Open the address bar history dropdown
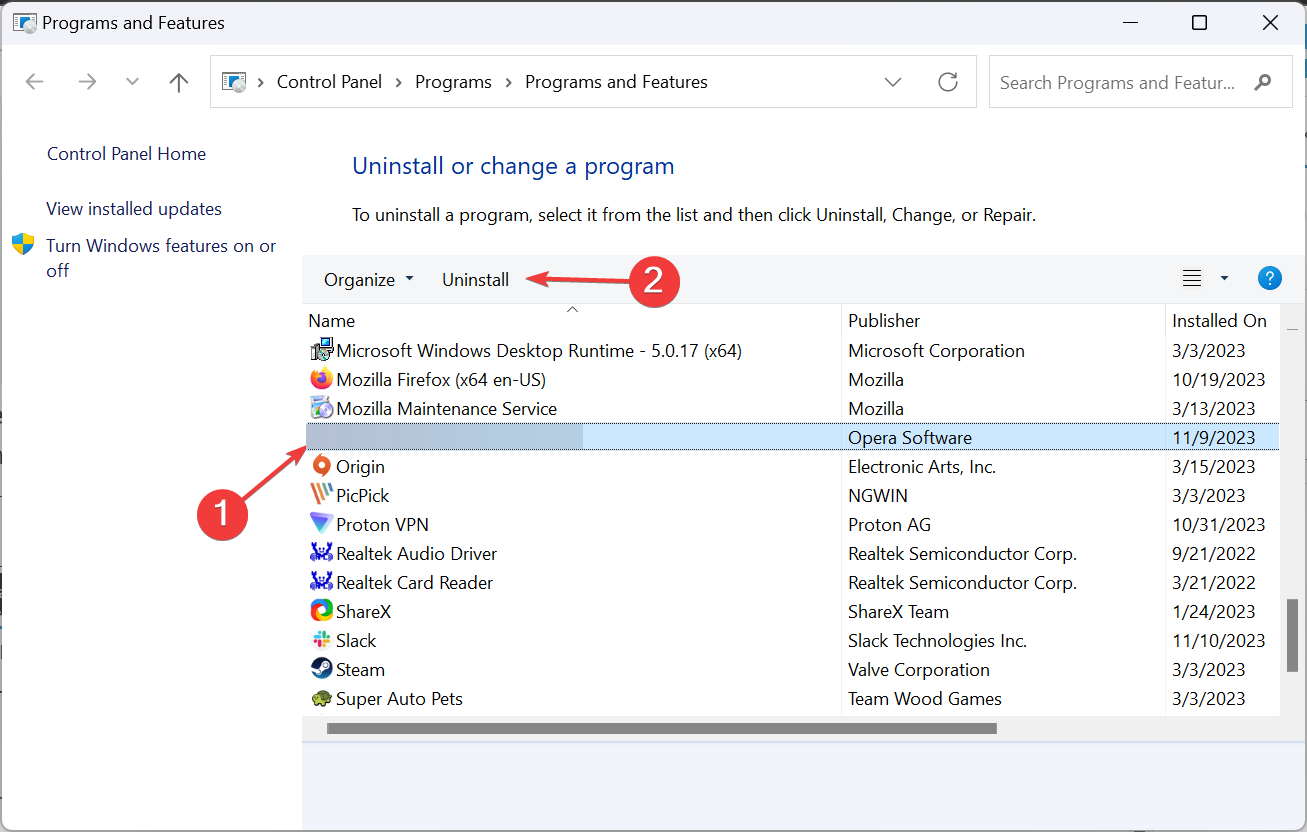This screenshot has height=832, width=1307. click(893, 82)
